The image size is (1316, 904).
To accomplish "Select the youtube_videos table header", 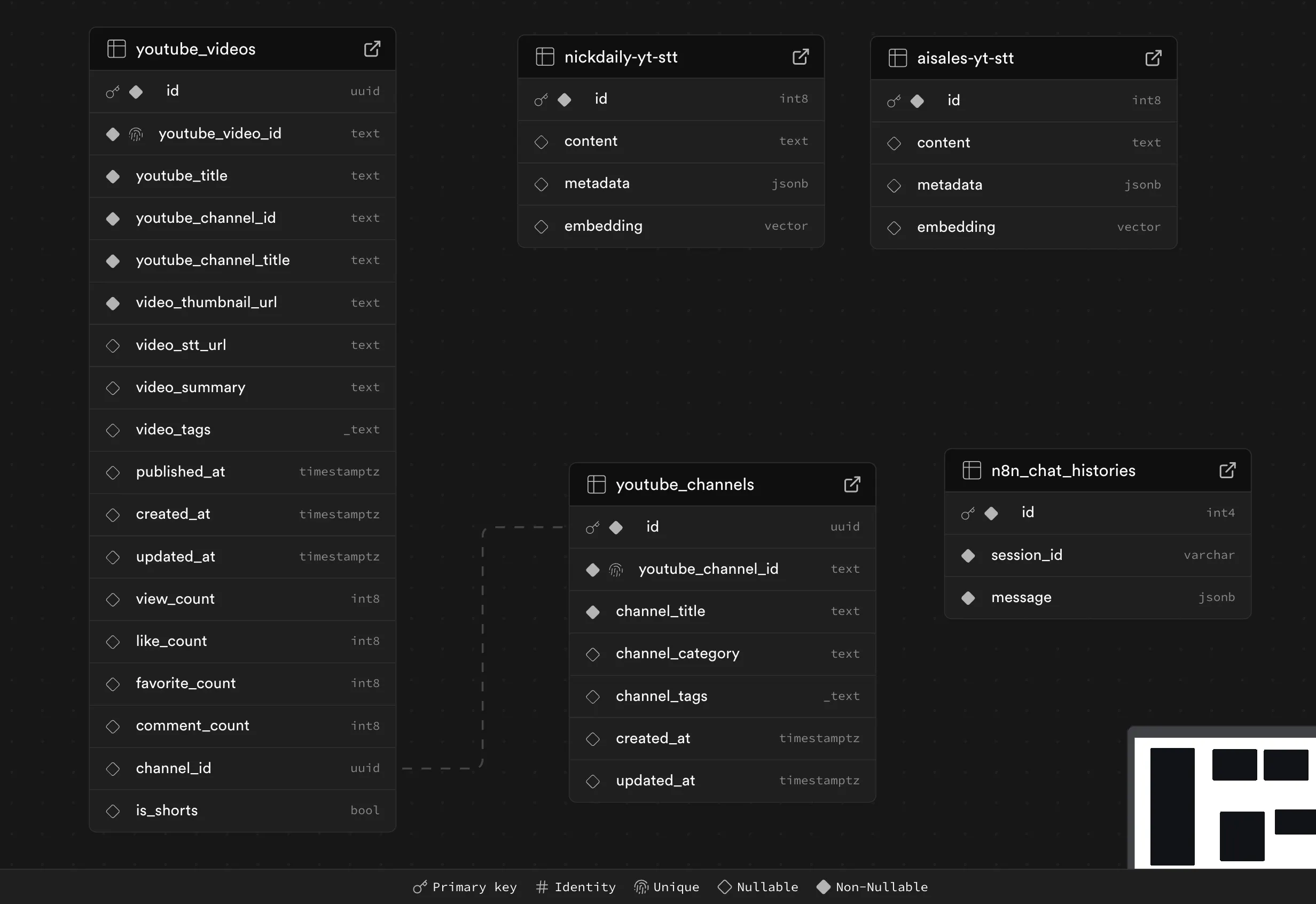I will tap(195, 49).
